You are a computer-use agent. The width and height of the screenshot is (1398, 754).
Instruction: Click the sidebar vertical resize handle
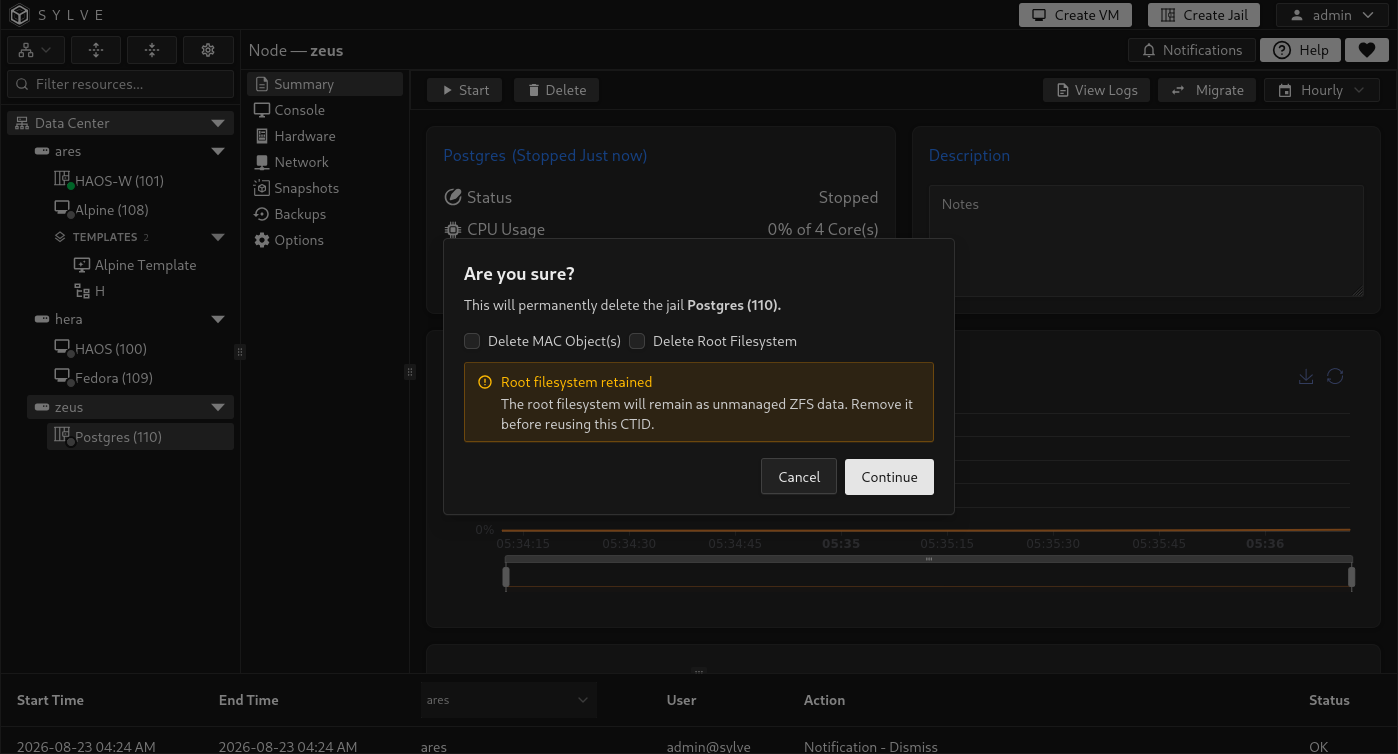239,352
